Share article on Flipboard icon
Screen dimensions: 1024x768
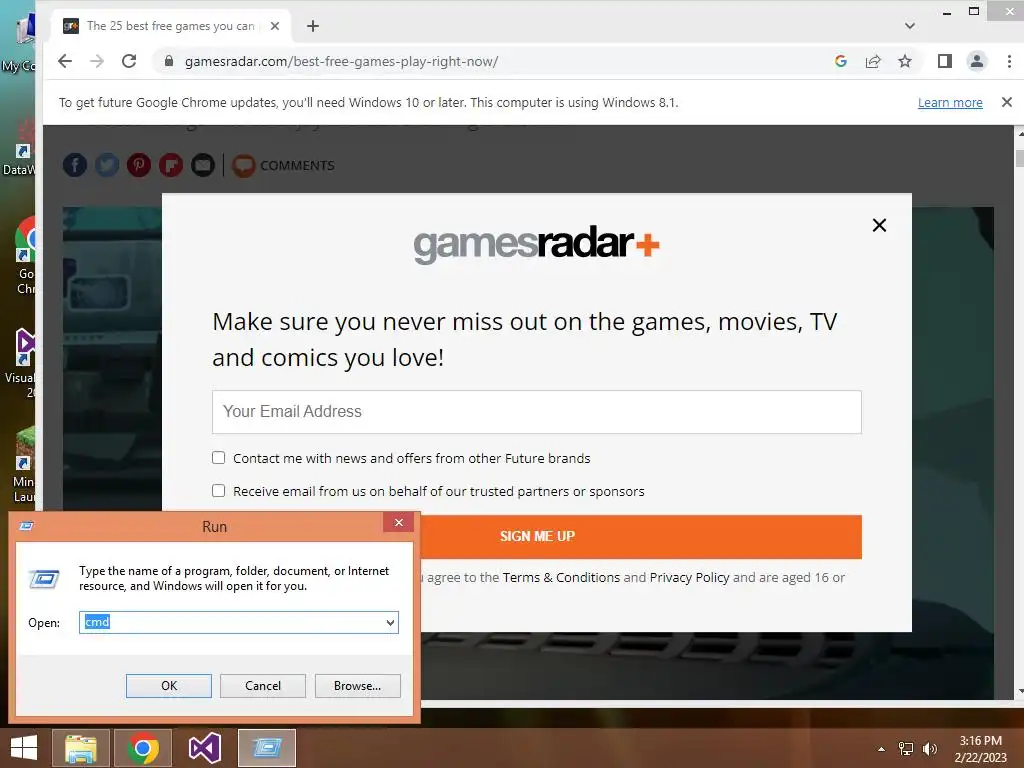(171, 165)
